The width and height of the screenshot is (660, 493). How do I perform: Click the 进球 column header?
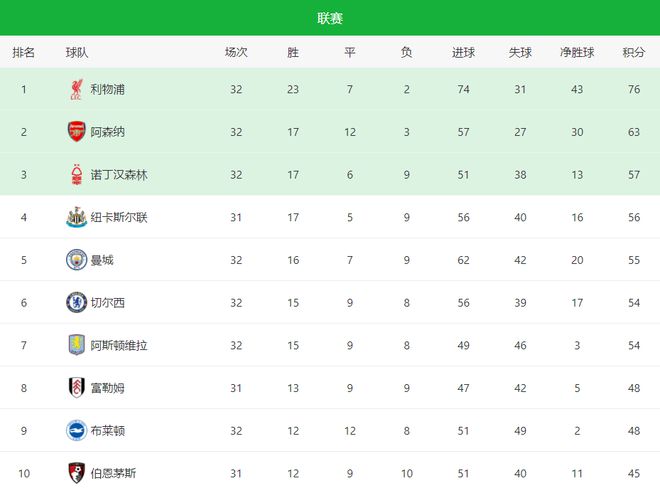tap(463, 53)
